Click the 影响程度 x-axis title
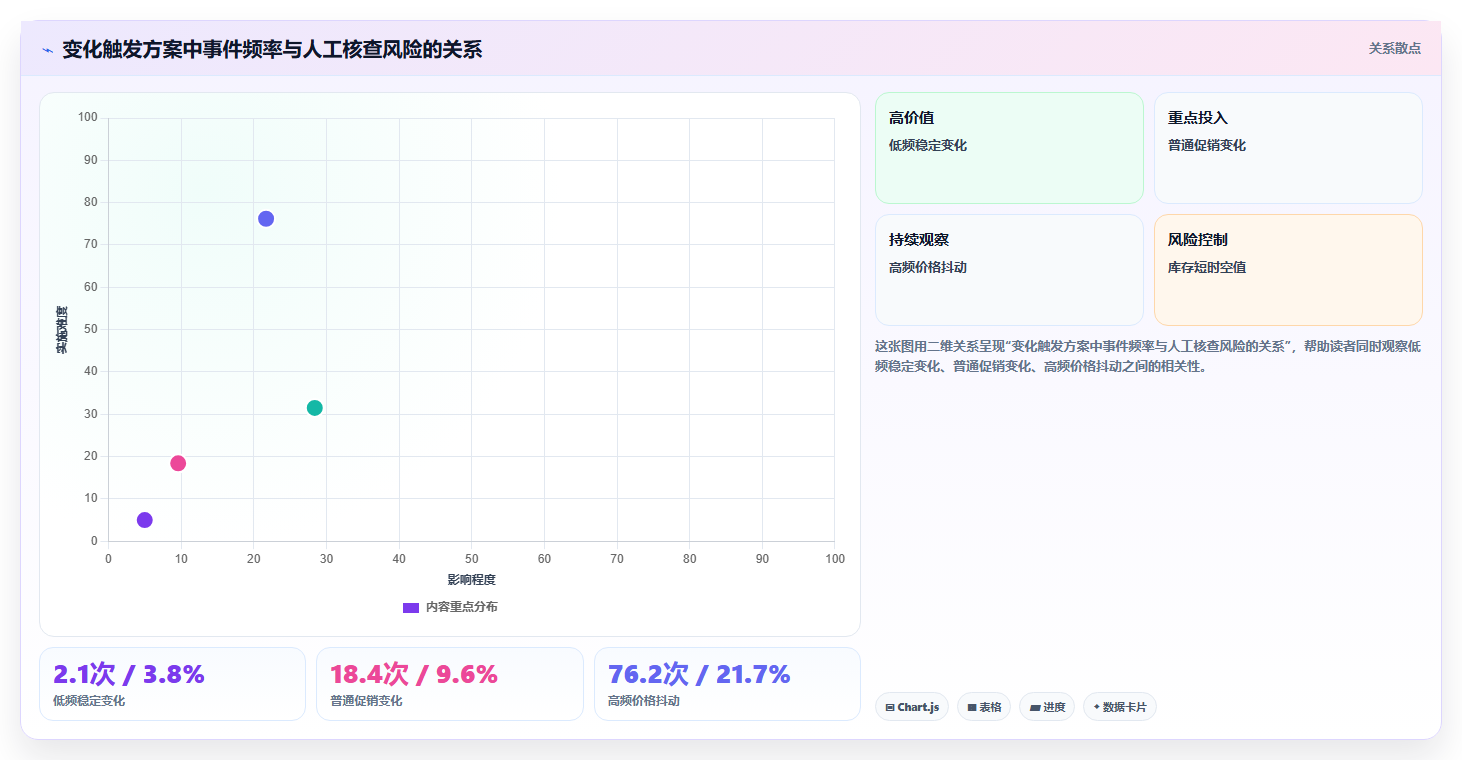 pyautogui.click(x=471, y=580)
